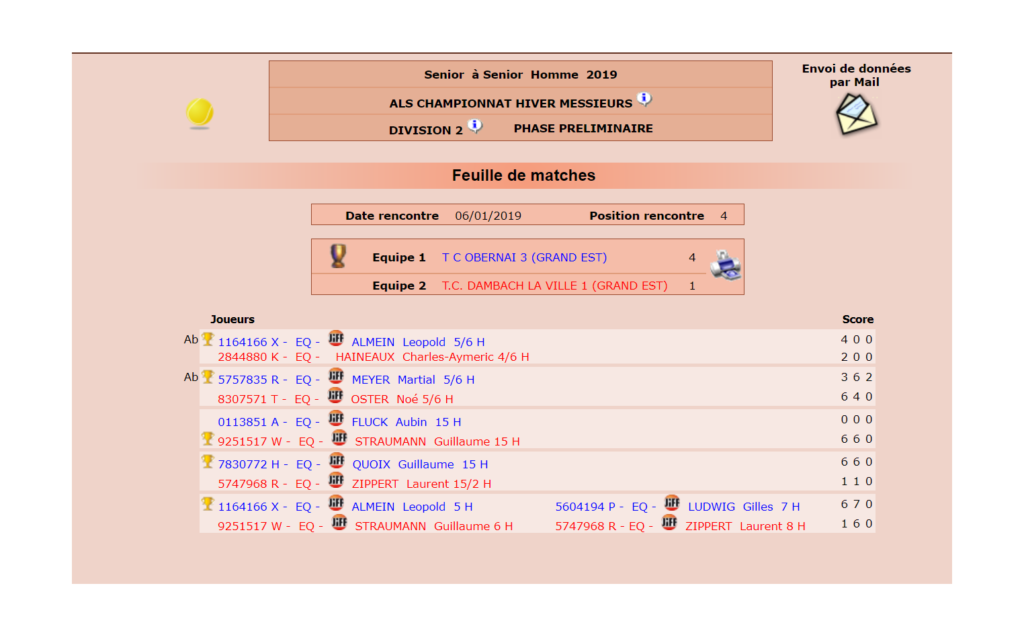The width and height of the screenshot is (1024, 637).
Task: Open team T C OBERNAI 3 (GRAND EST)
Action: point(524,257)
